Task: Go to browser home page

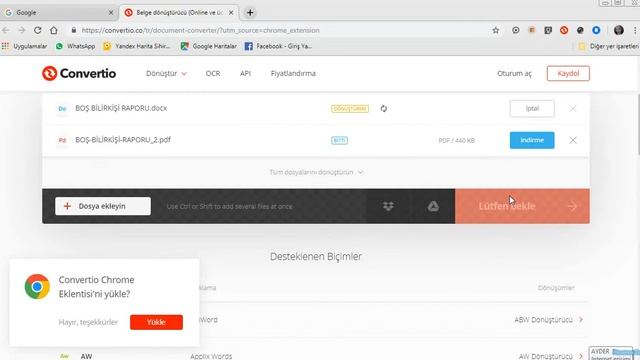Action: (x=53, y=30)
